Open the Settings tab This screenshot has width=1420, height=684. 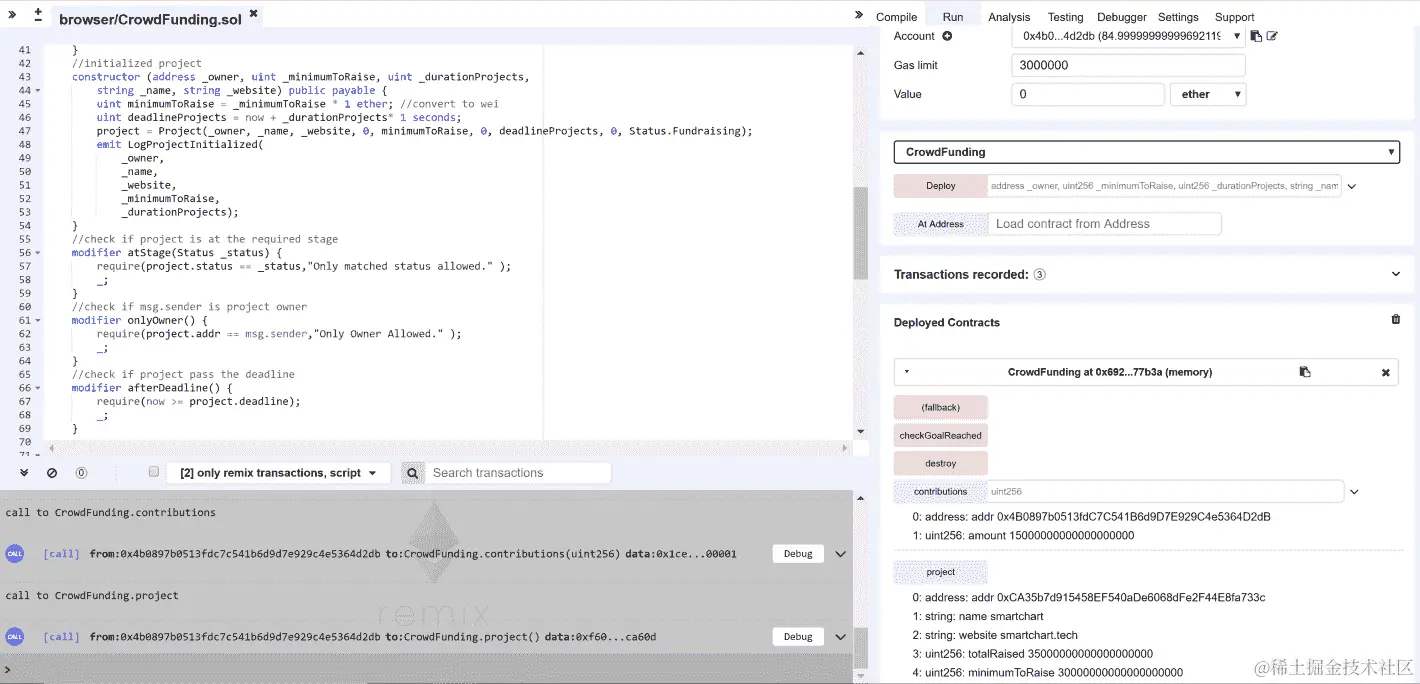click(1178, 17)
